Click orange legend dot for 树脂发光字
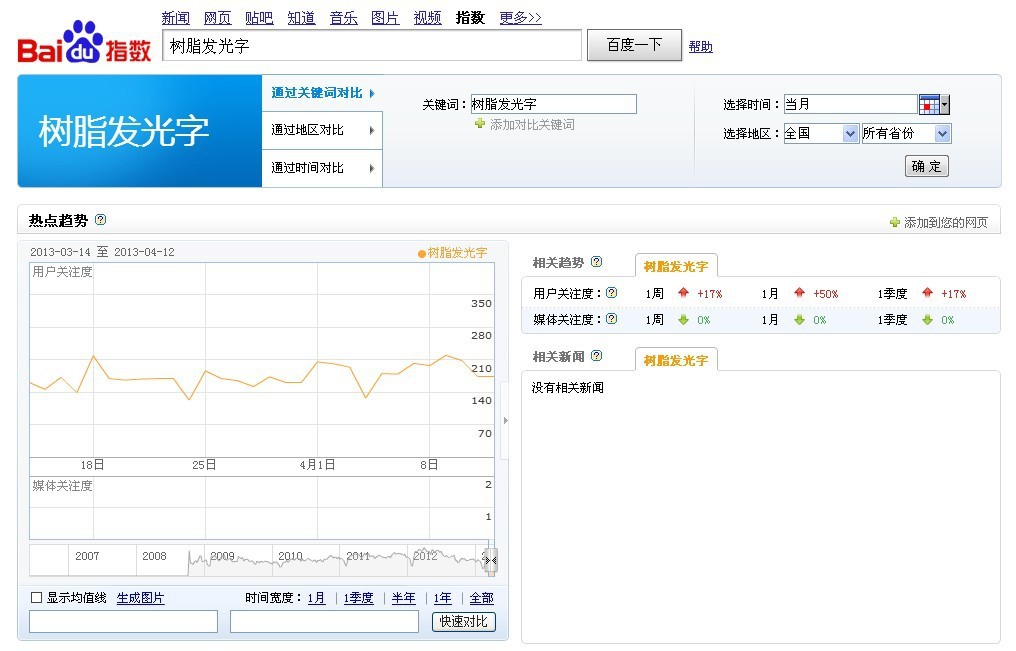Screen dimensions: 1016x651 coord(422,254)
